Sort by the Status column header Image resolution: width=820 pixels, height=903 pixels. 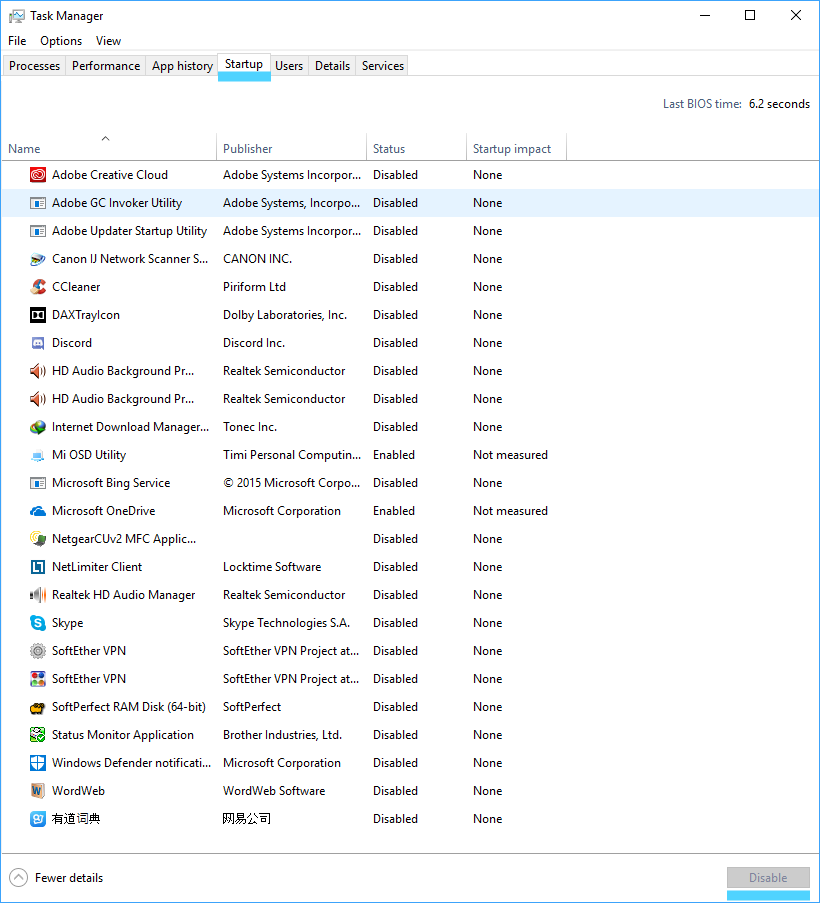click(x=416, y=147)
